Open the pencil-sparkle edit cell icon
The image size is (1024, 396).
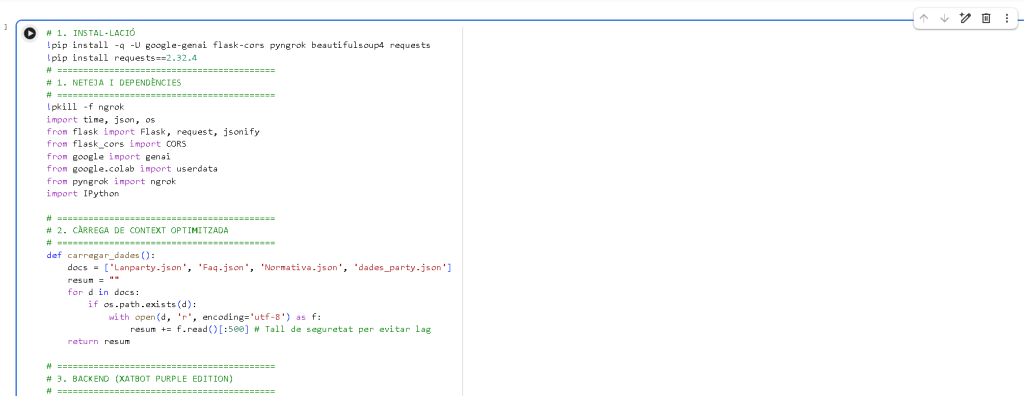965,18
